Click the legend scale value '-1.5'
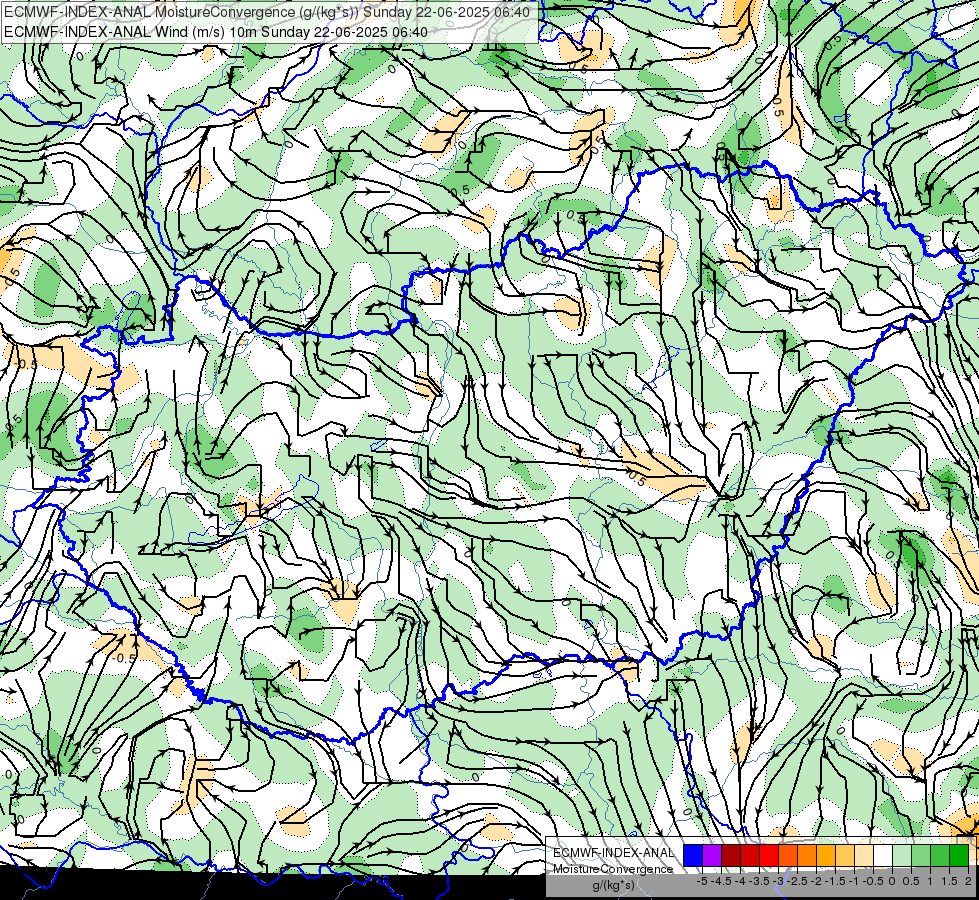 point(835,881)
